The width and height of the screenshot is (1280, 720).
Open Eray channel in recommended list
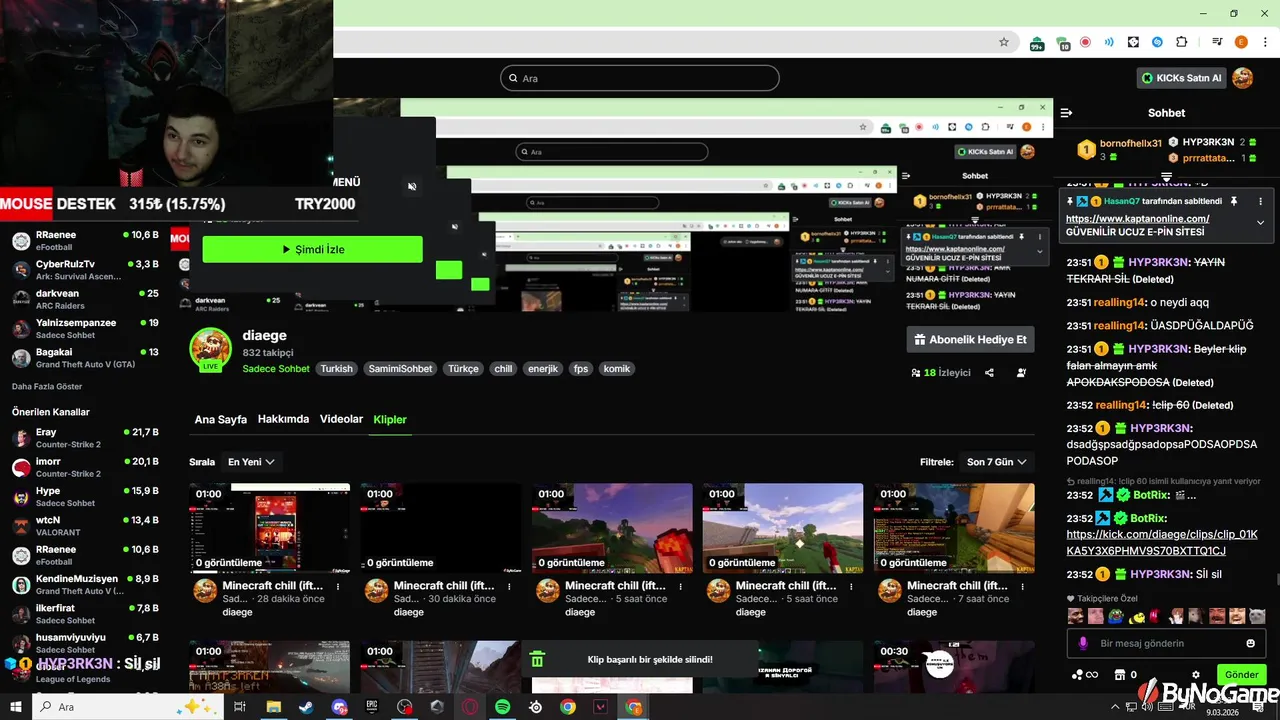coord(85,438)
